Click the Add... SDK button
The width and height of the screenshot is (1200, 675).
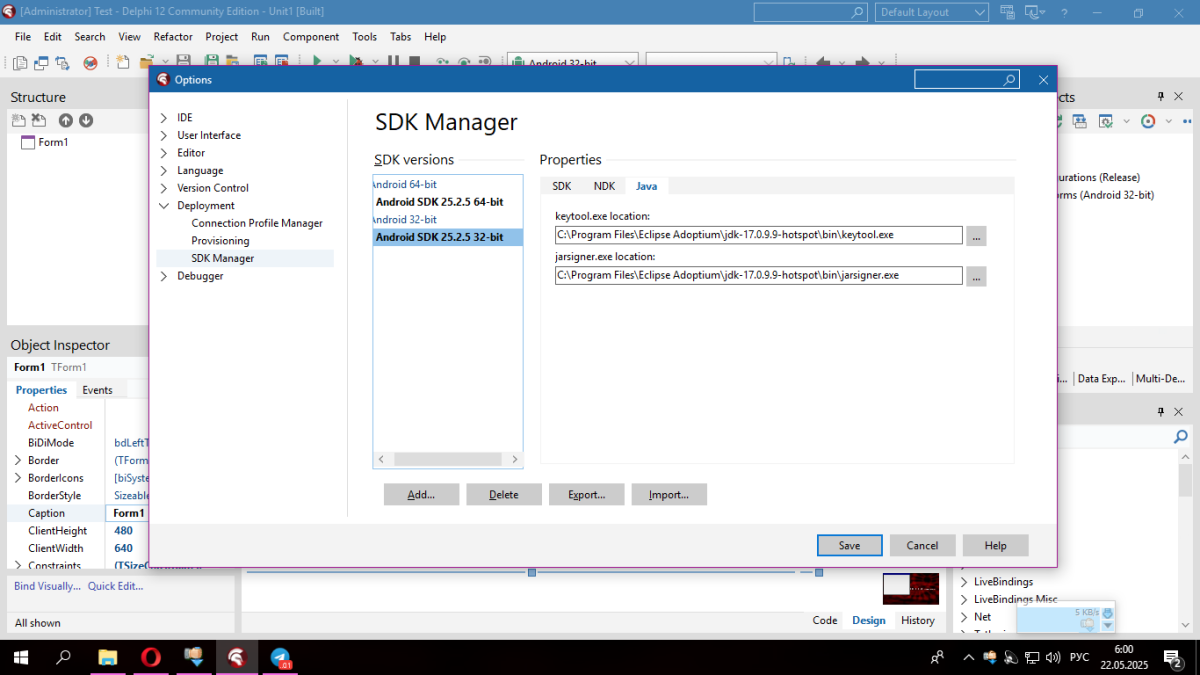point(421,494)
